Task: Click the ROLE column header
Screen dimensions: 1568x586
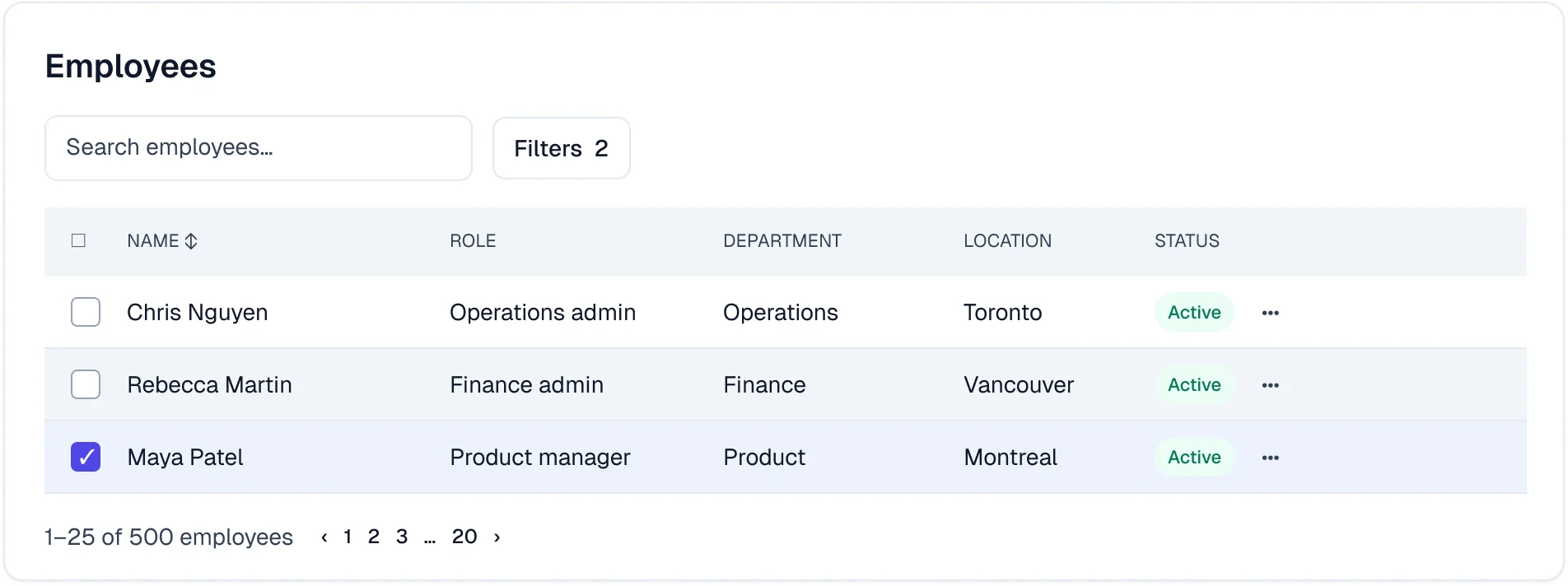Action: pyautogui.click(x=473, y=241)
